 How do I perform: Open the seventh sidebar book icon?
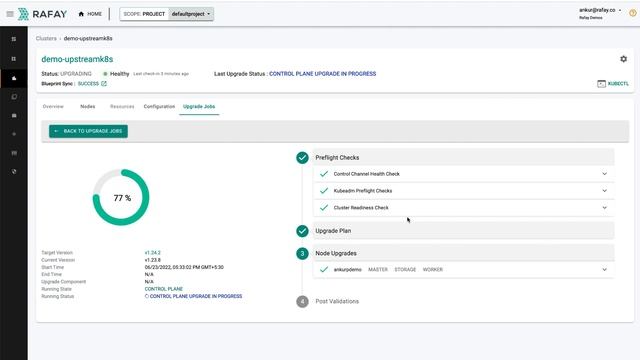coord(14,153)
